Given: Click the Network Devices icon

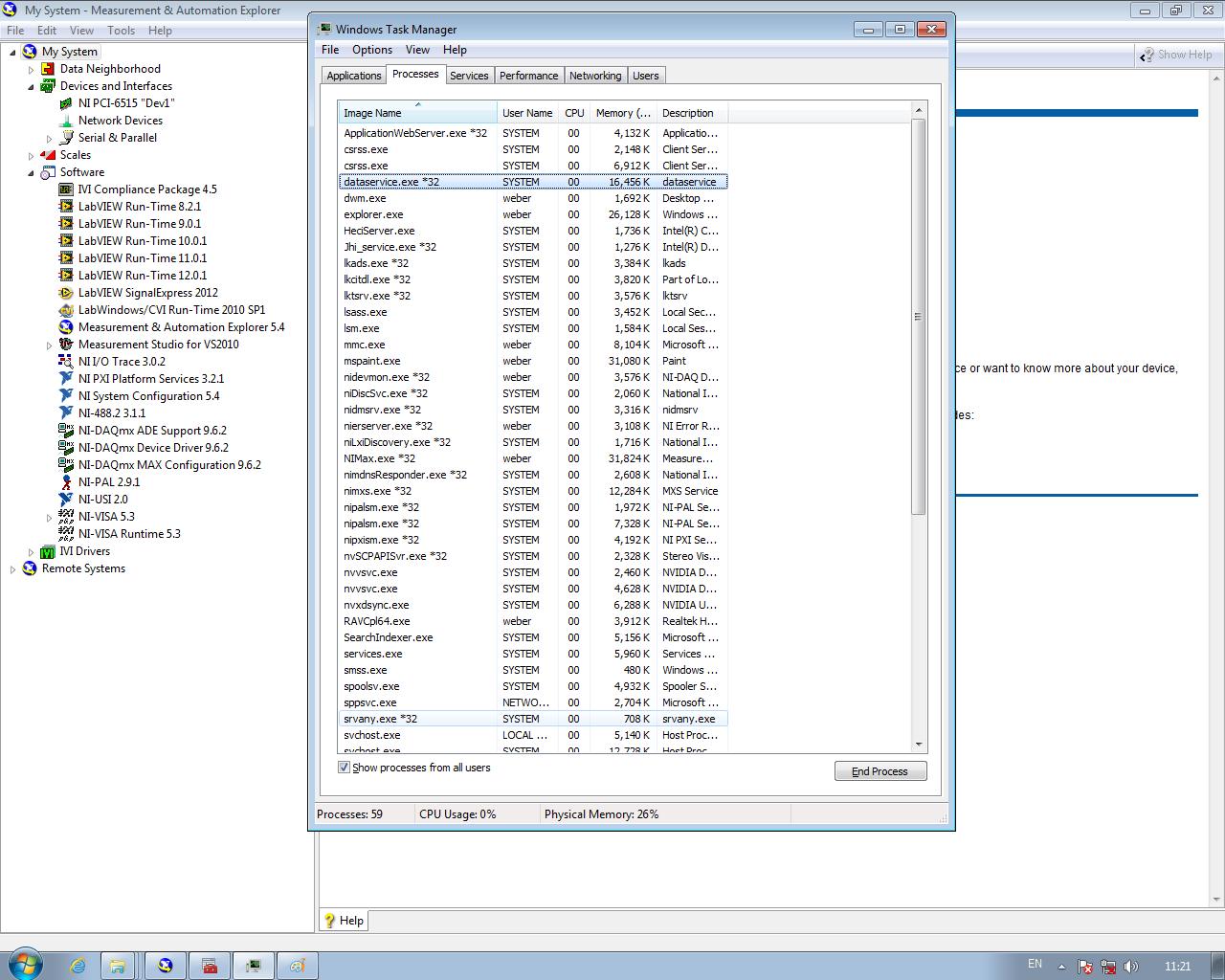Looking at the screenshot, I should coord(66,121).
